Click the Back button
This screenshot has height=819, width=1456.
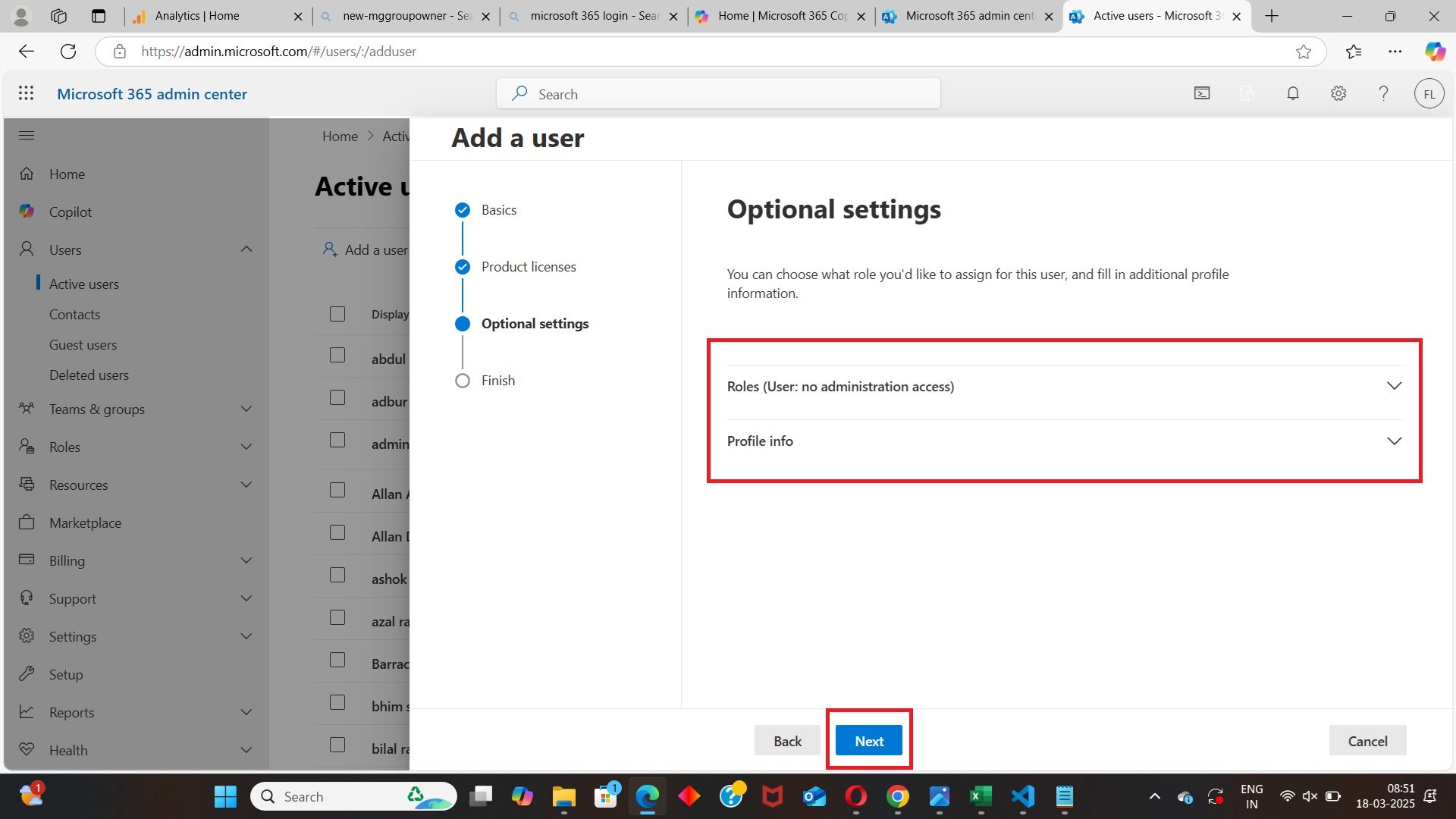point(787,741)
